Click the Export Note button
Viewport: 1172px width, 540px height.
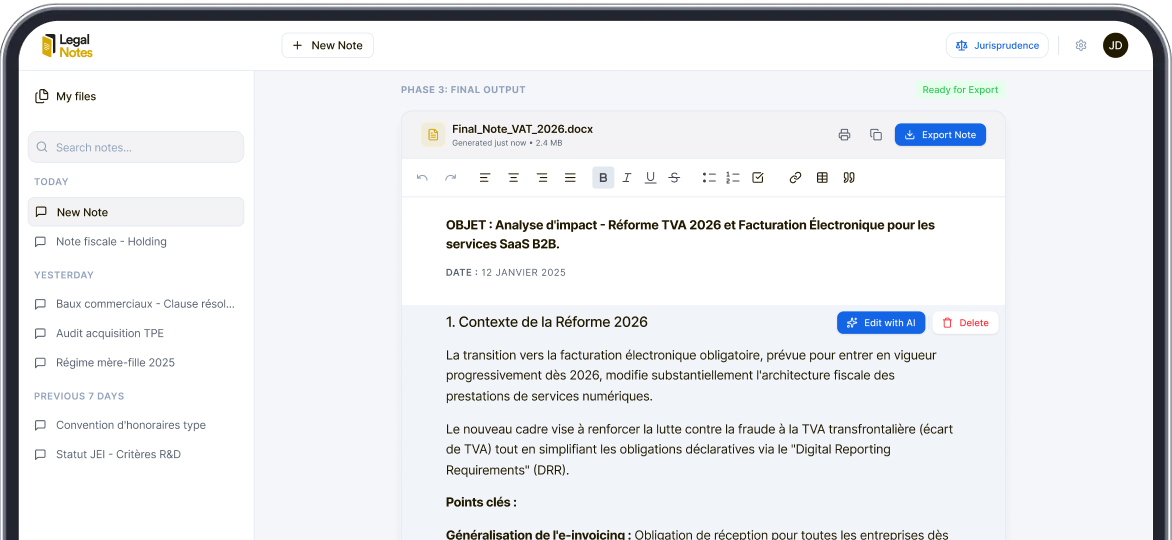click(x=940, y=135)
